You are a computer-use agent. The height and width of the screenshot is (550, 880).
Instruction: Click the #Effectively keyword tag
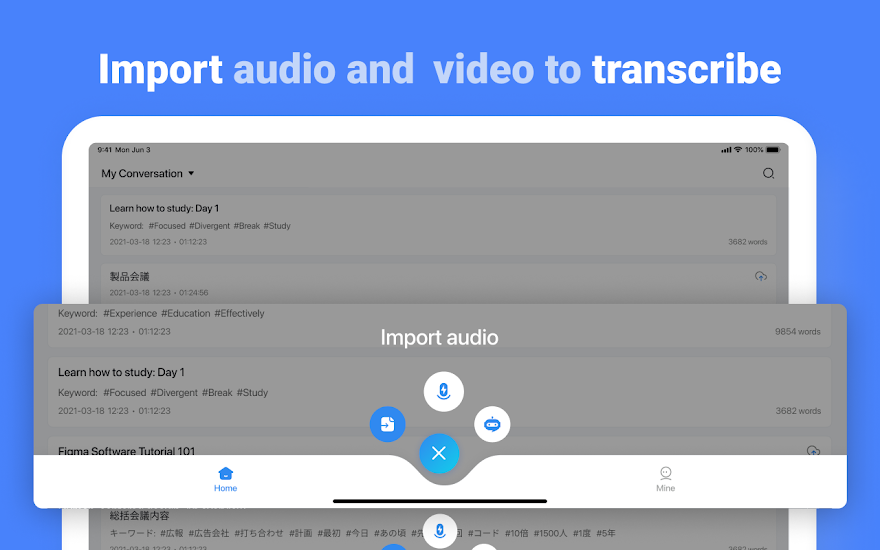click(x=239, y=313)
